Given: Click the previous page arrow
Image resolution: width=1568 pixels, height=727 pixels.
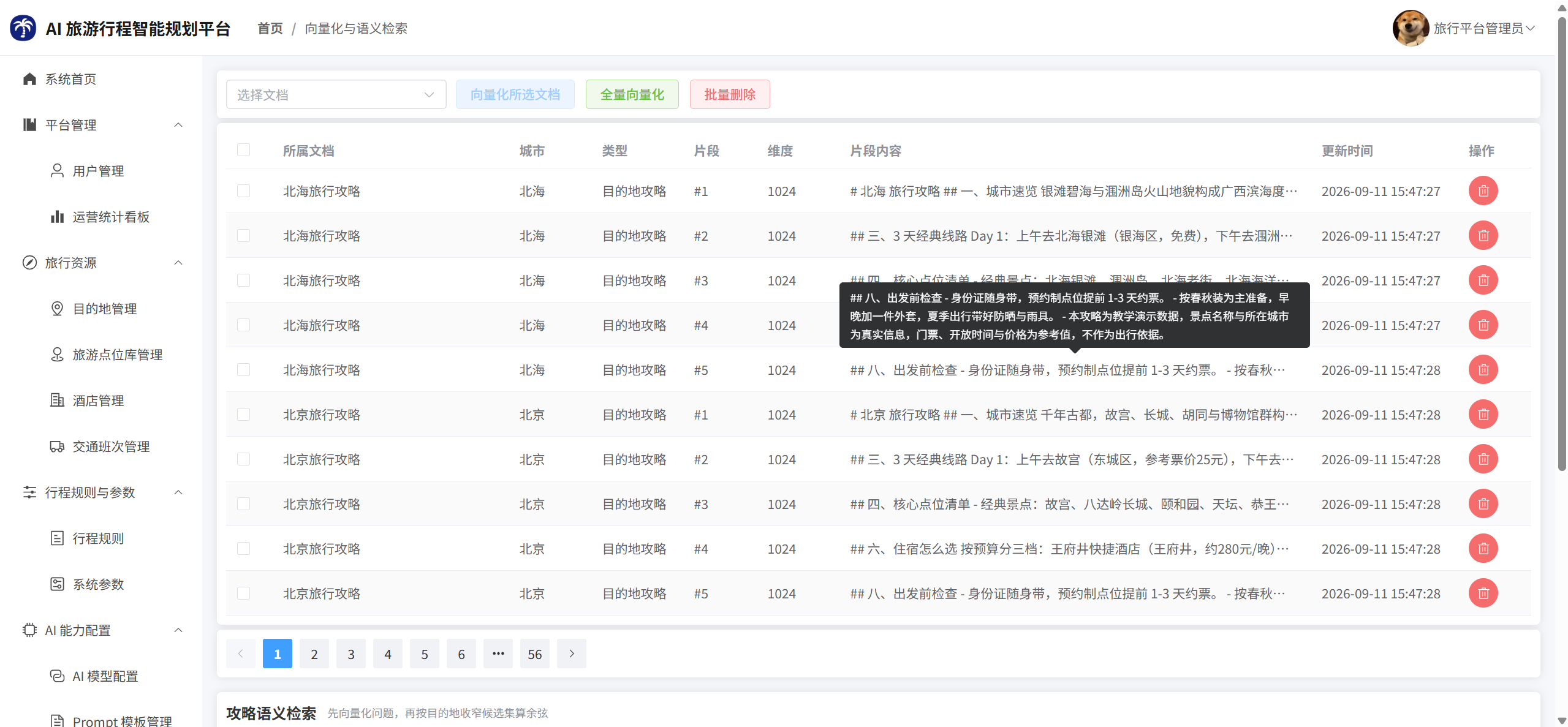Looking at the screenshot, I should coord(240,654).
